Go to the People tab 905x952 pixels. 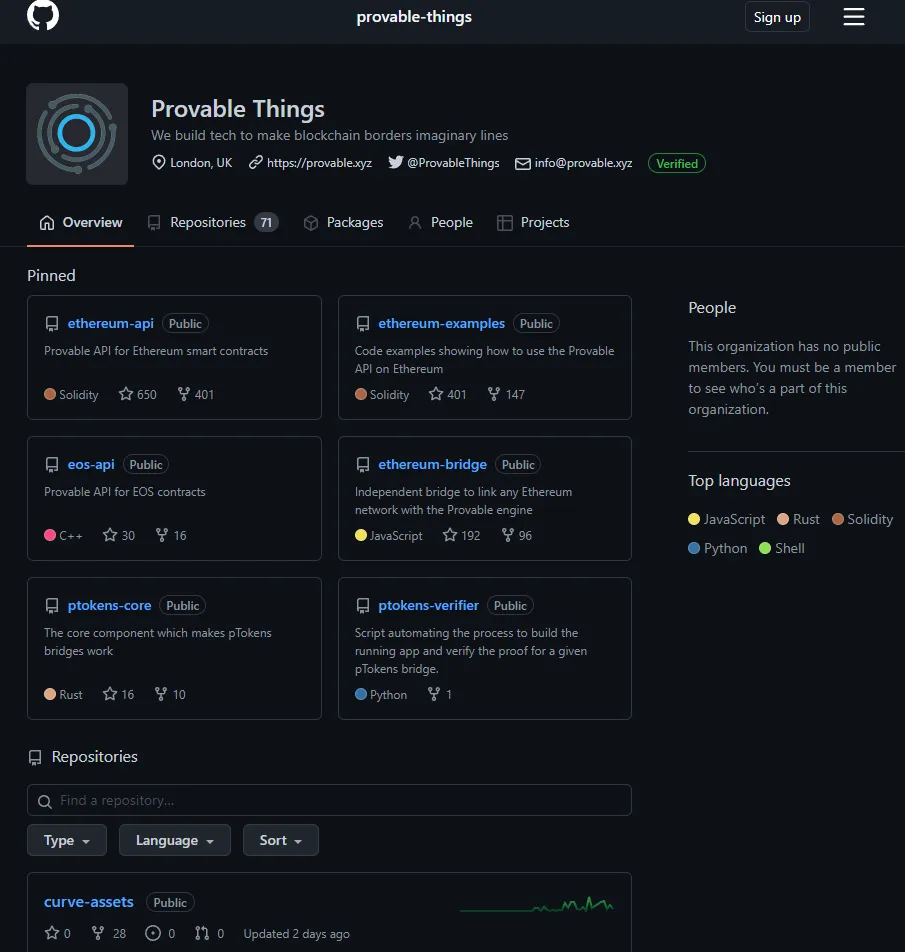pyautogui.click(x=441, y=223)
